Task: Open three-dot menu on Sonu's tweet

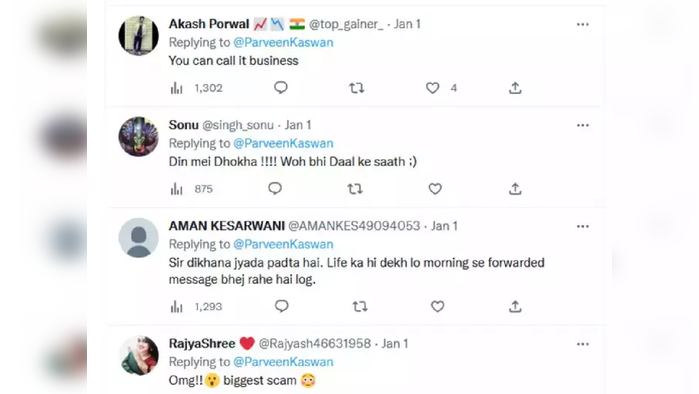Action: click(x=583, y=126)
